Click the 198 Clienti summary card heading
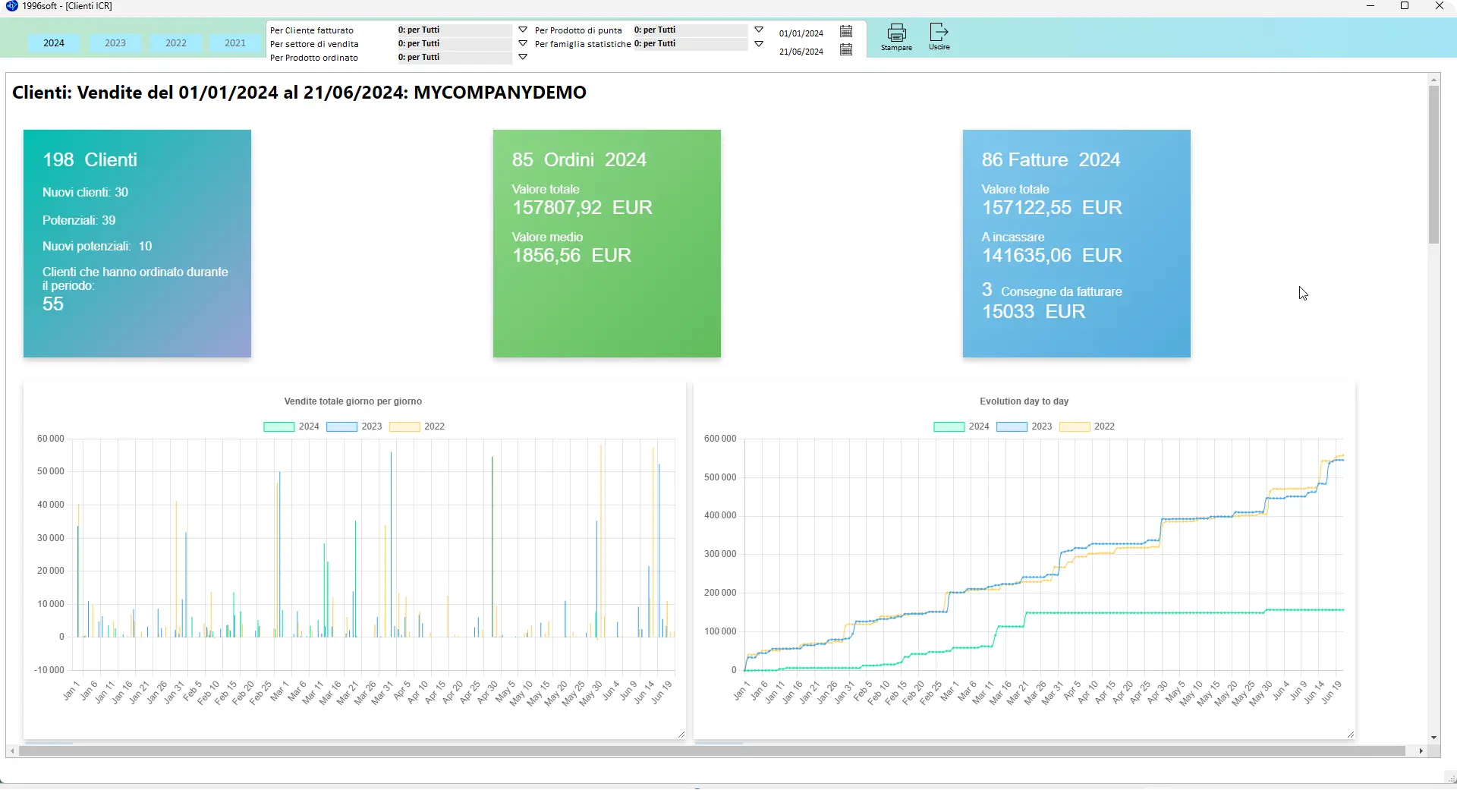 [90, 160]
